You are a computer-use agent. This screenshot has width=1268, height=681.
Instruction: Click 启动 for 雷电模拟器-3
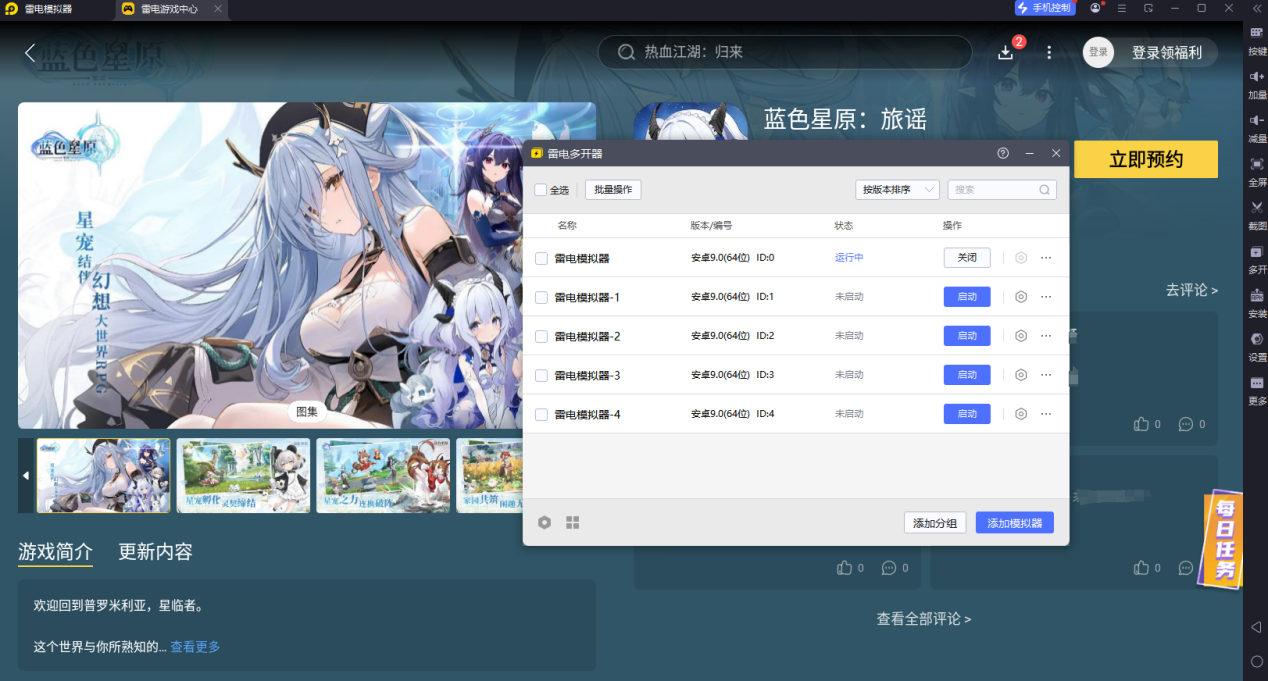coord(967,375)
